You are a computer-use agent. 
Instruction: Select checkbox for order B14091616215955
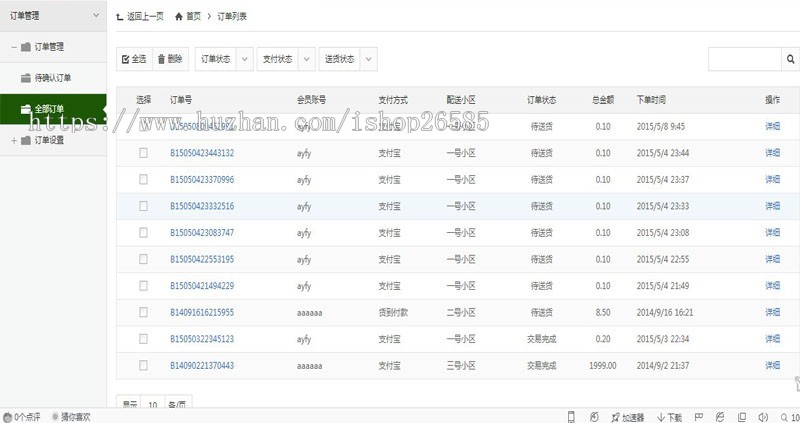tap(143, 312)
